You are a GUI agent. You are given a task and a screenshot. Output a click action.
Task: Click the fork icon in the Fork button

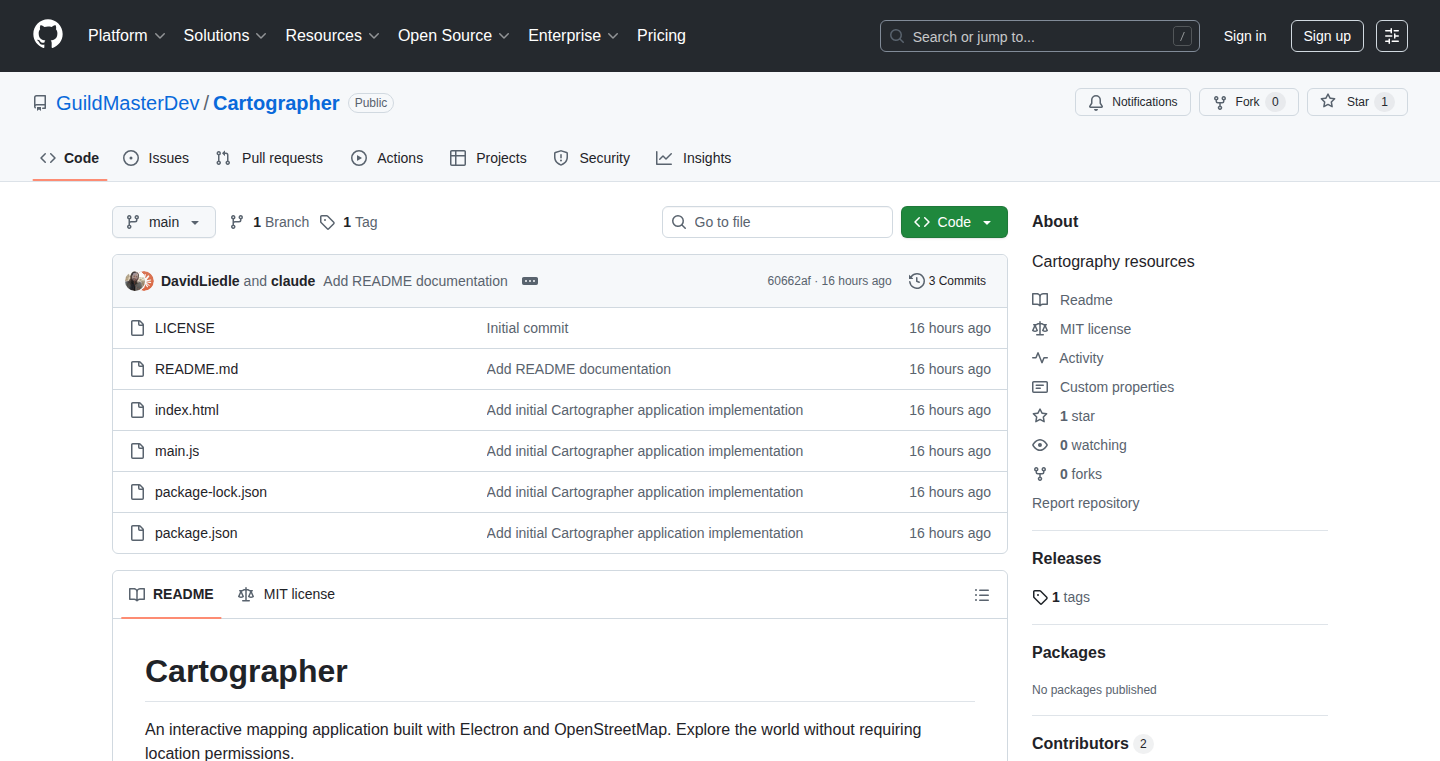1220,102
